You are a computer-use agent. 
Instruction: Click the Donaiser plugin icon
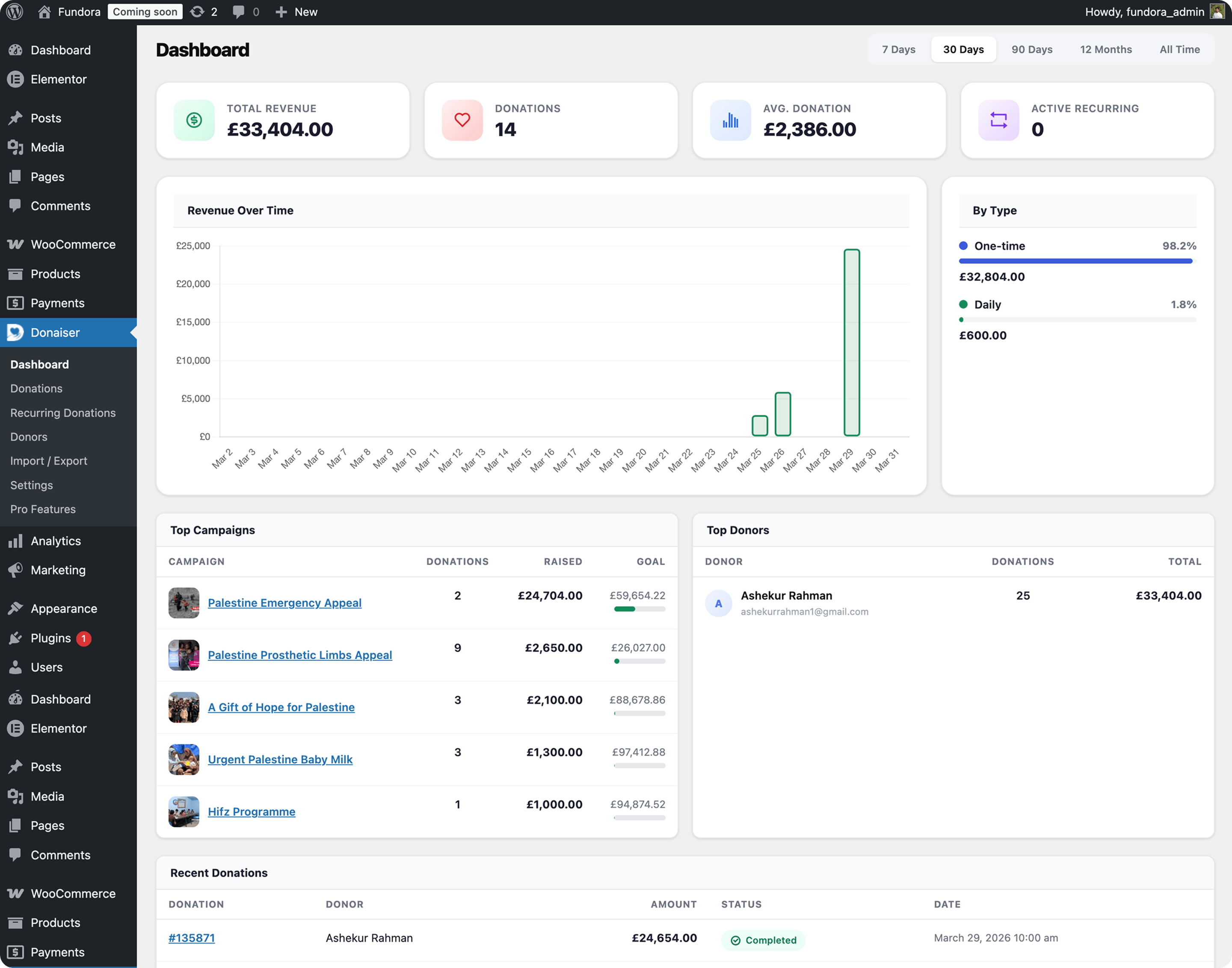coord(15,333)
